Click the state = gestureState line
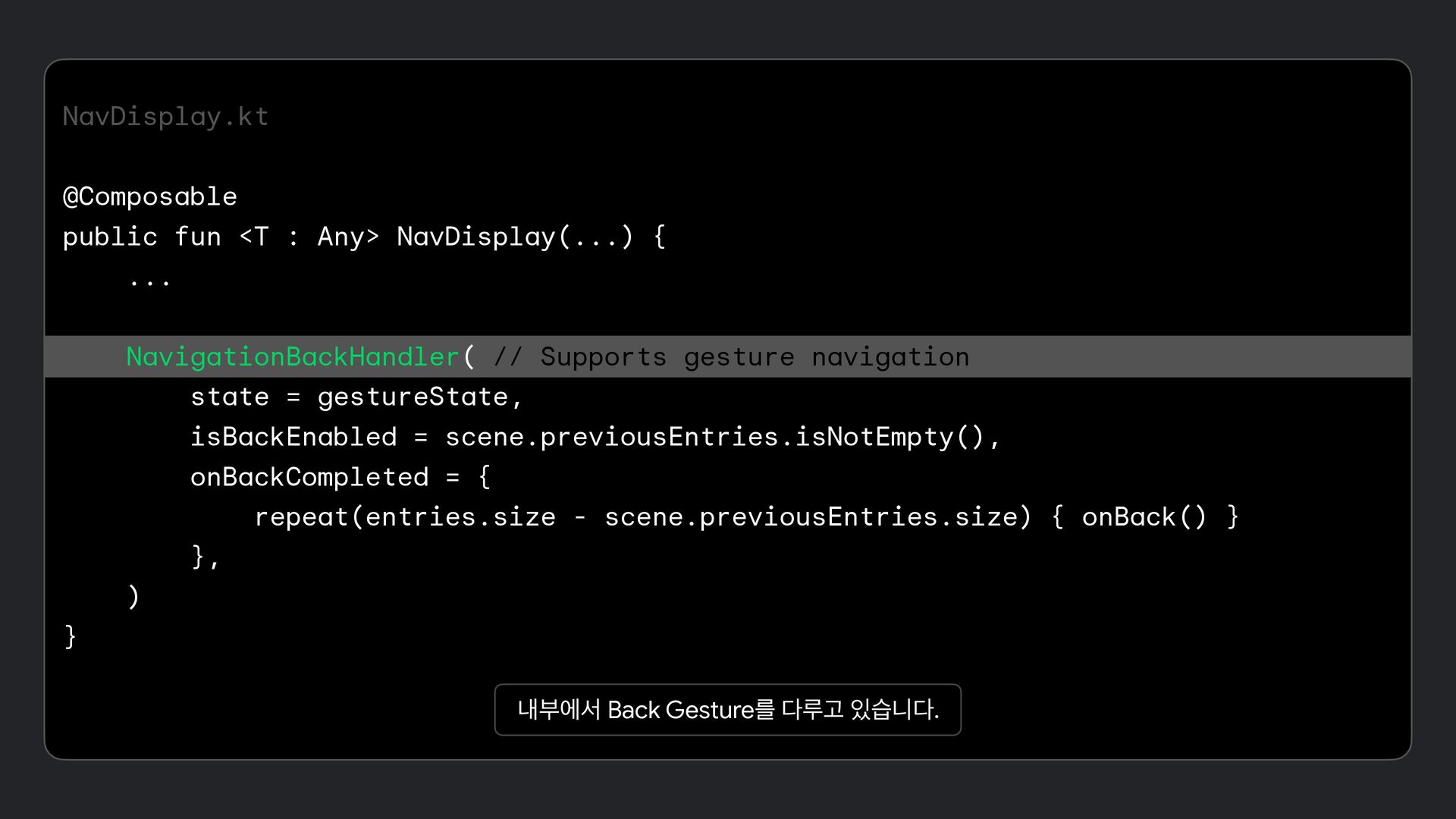The width and height of the screenshot is (1456, 819). 356,397
